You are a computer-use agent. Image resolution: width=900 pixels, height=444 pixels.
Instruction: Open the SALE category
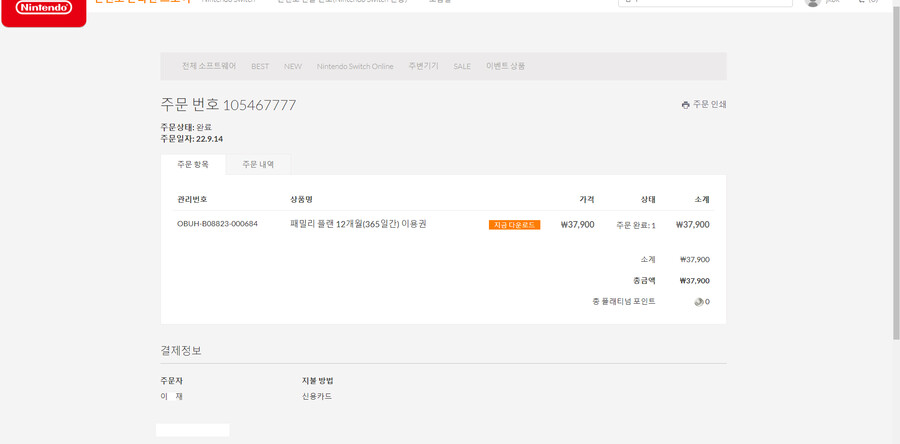462,67
